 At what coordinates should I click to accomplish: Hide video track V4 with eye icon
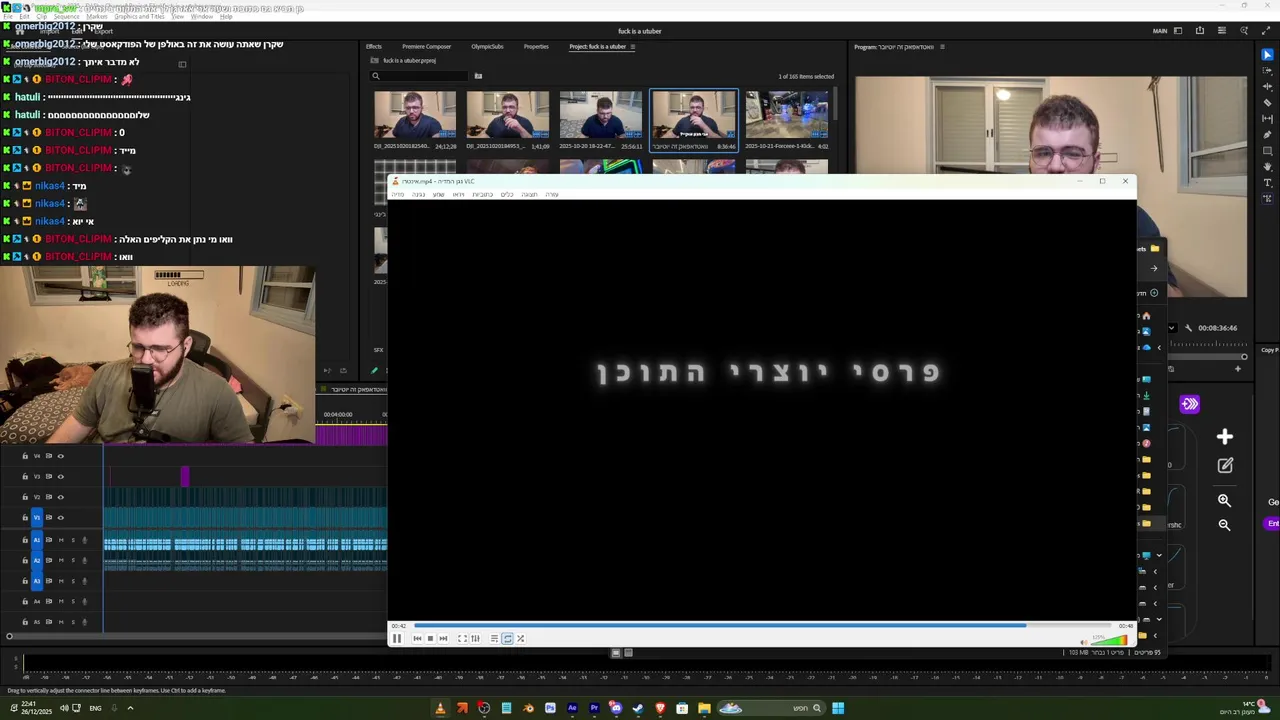coord(61,456)
